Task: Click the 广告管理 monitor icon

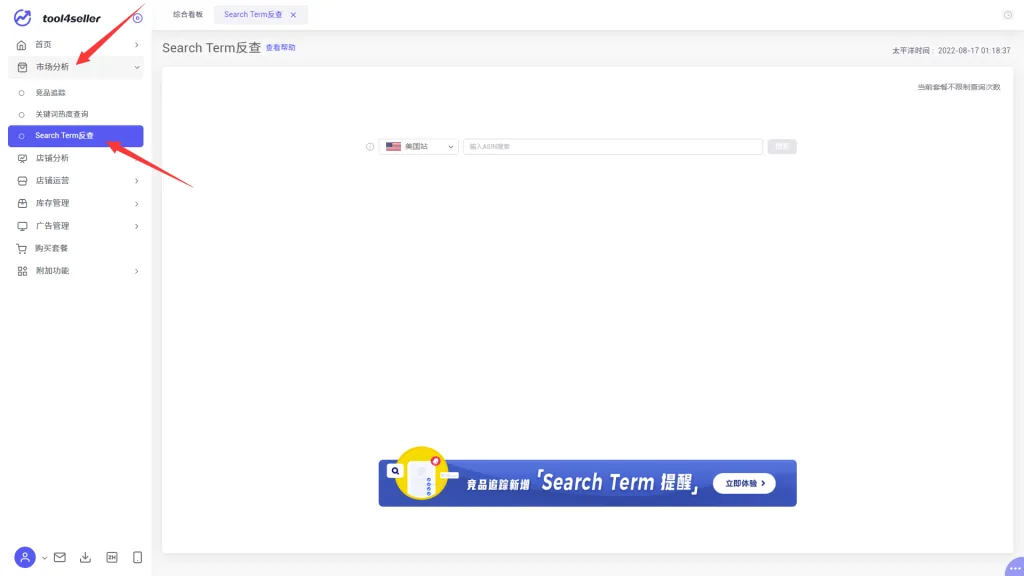Action: click(x=22, y=226)
